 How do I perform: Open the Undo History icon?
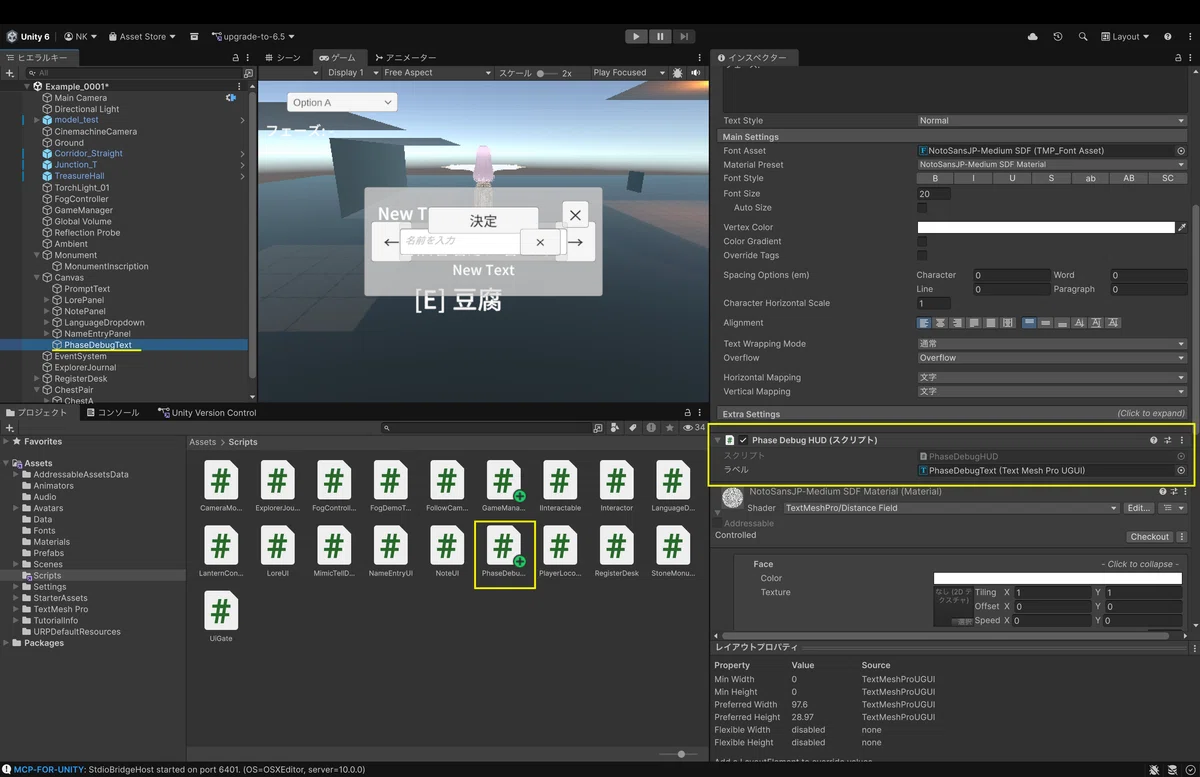(1058, 37)
